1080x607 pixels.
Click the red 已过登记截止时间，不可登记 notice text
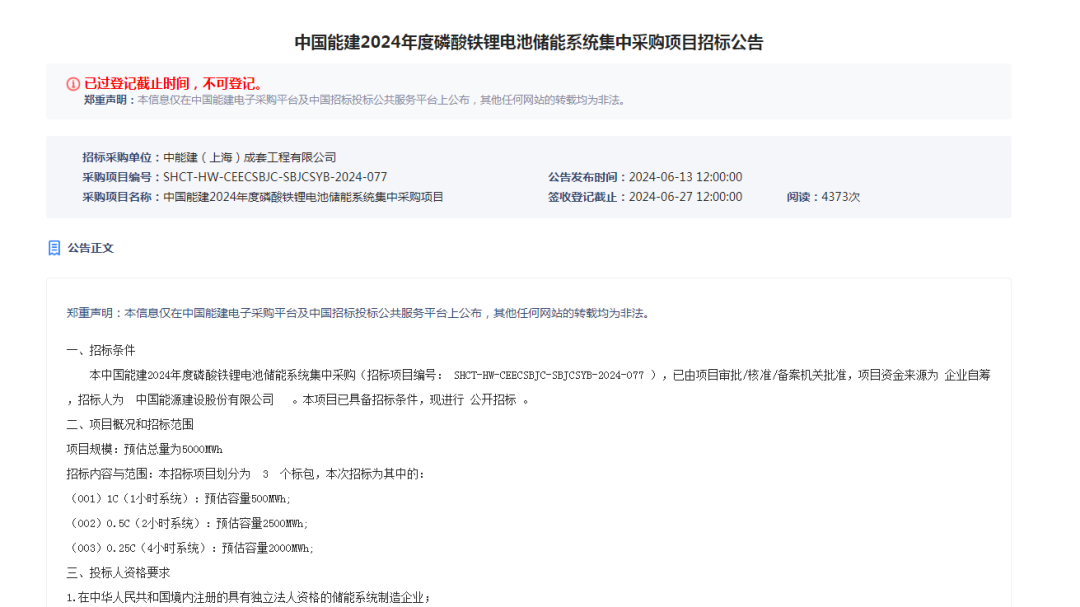[173, 84]
